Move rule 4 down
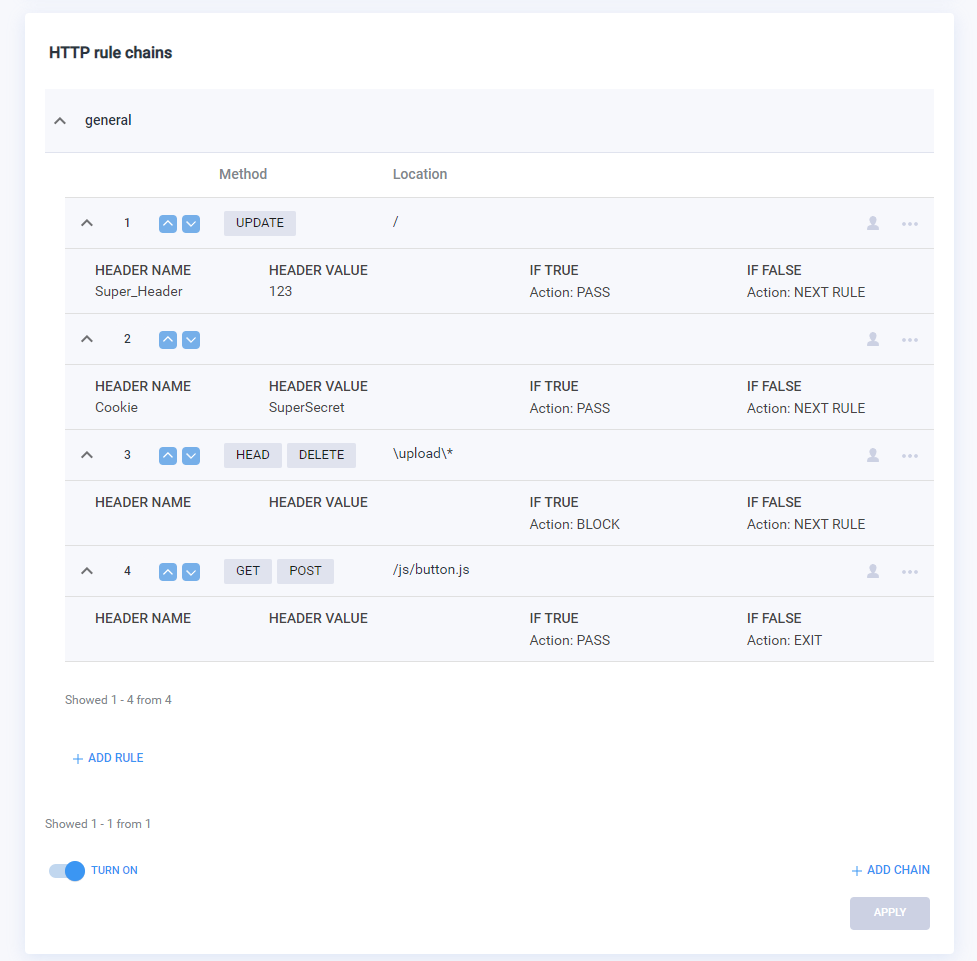 191,571
